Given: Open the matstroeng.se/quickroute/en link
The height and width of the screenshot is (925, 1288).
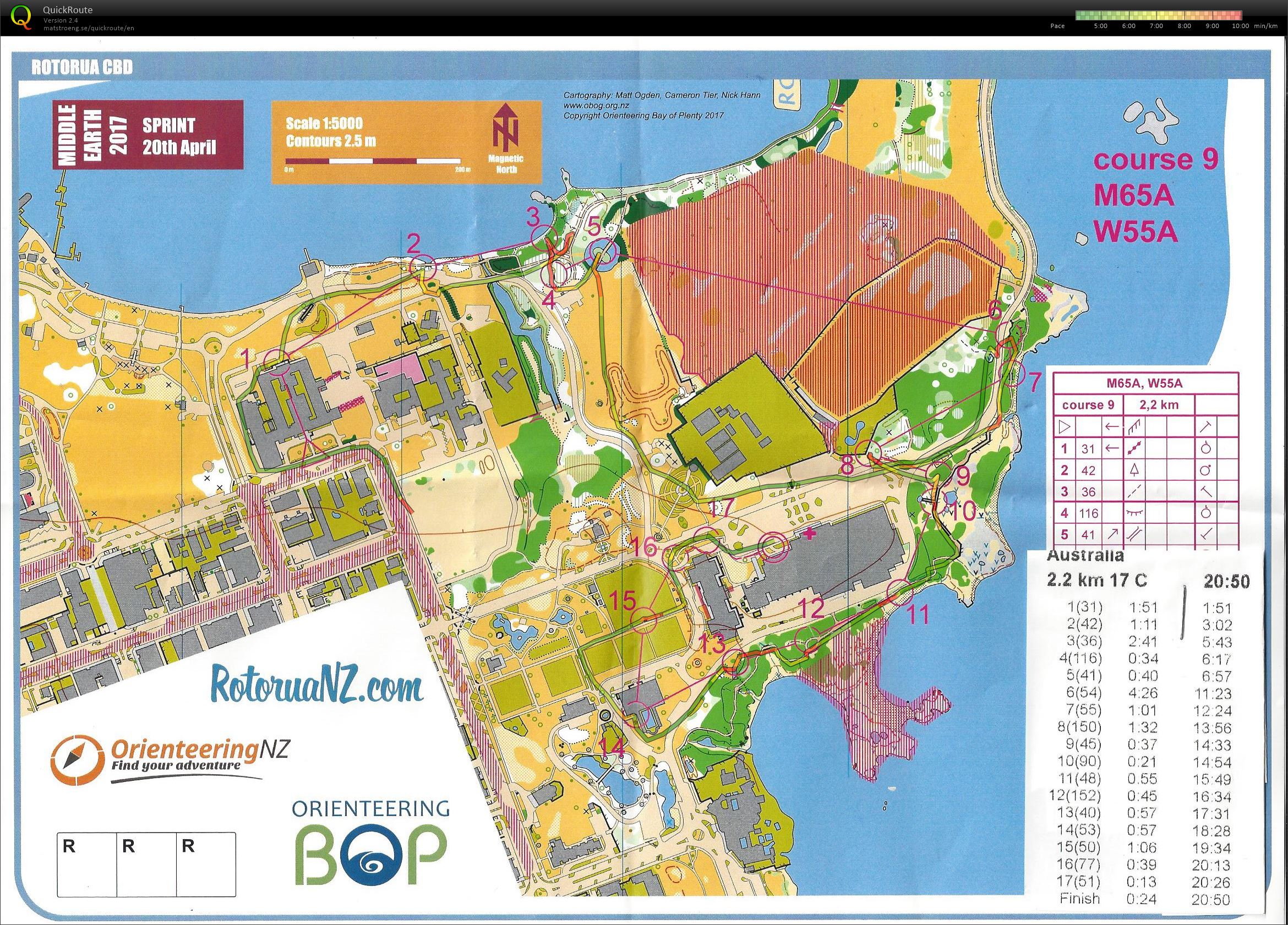Looking at the screenshot, I should click(89, 29).
